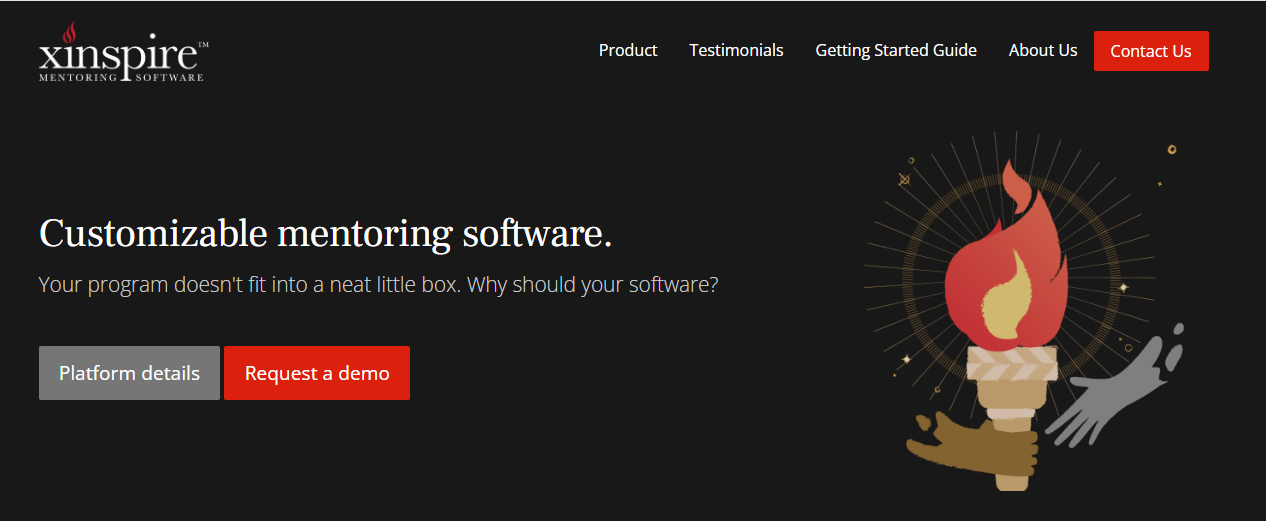The height and width of the screenshot is (521, 1266).
Task: Open the Product menu item
Action: [628, 50]
